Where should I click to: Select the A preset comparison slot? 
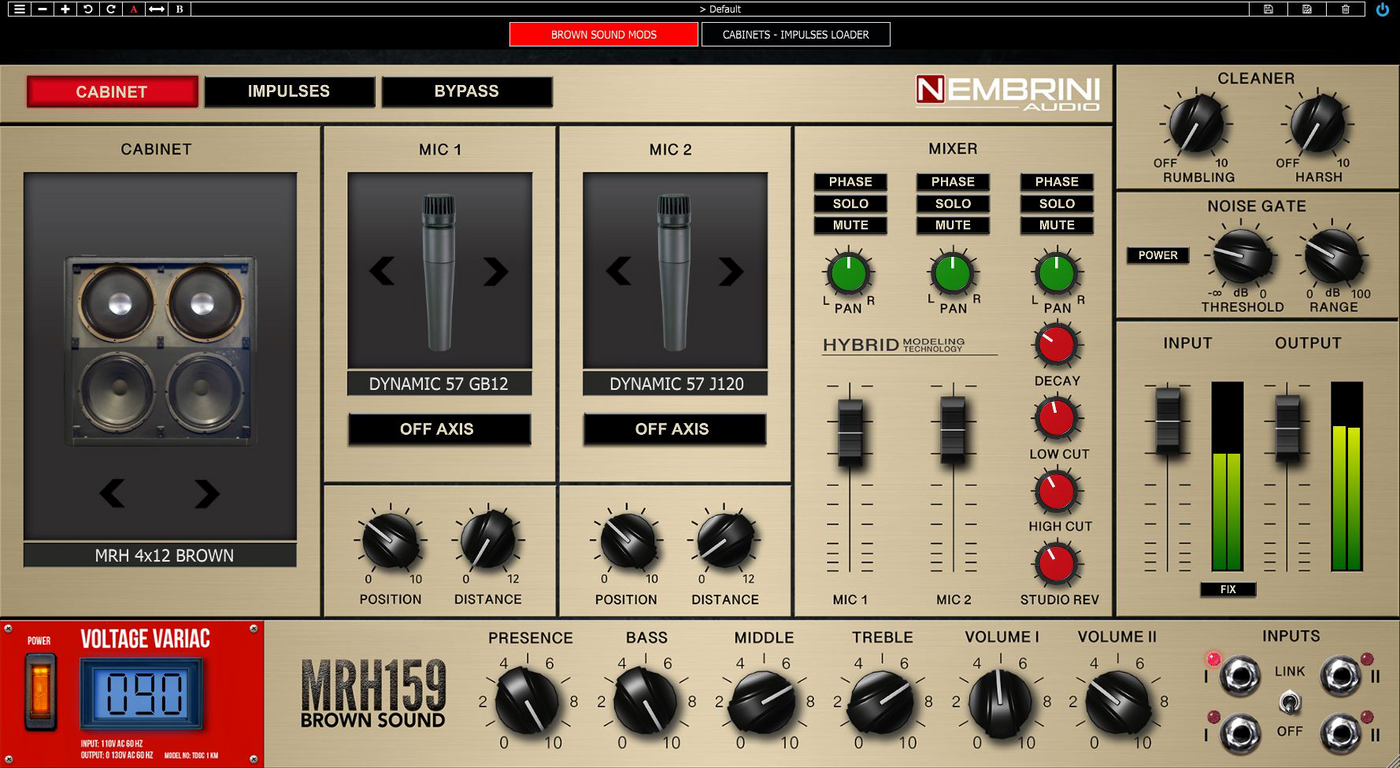134,9
